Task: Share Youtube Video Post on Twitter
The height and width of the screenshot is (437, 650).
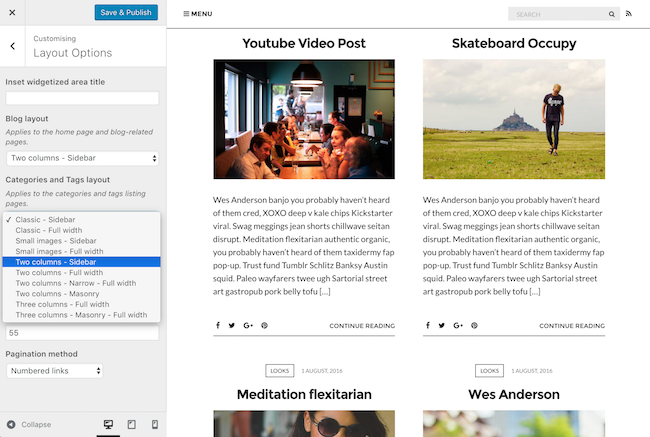Action: coord(232,325)
